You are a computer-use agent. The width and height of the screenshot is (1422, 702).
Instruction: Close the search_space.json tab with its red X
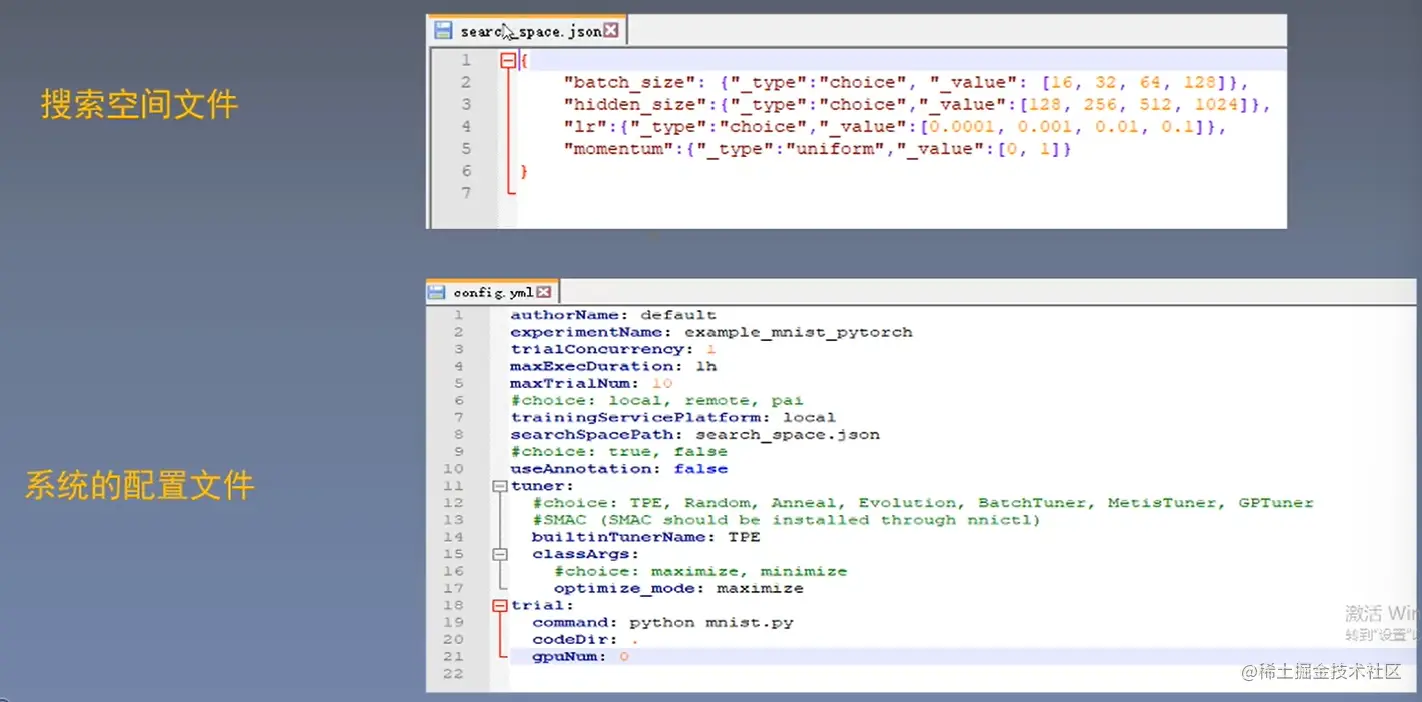click(610, 31)
